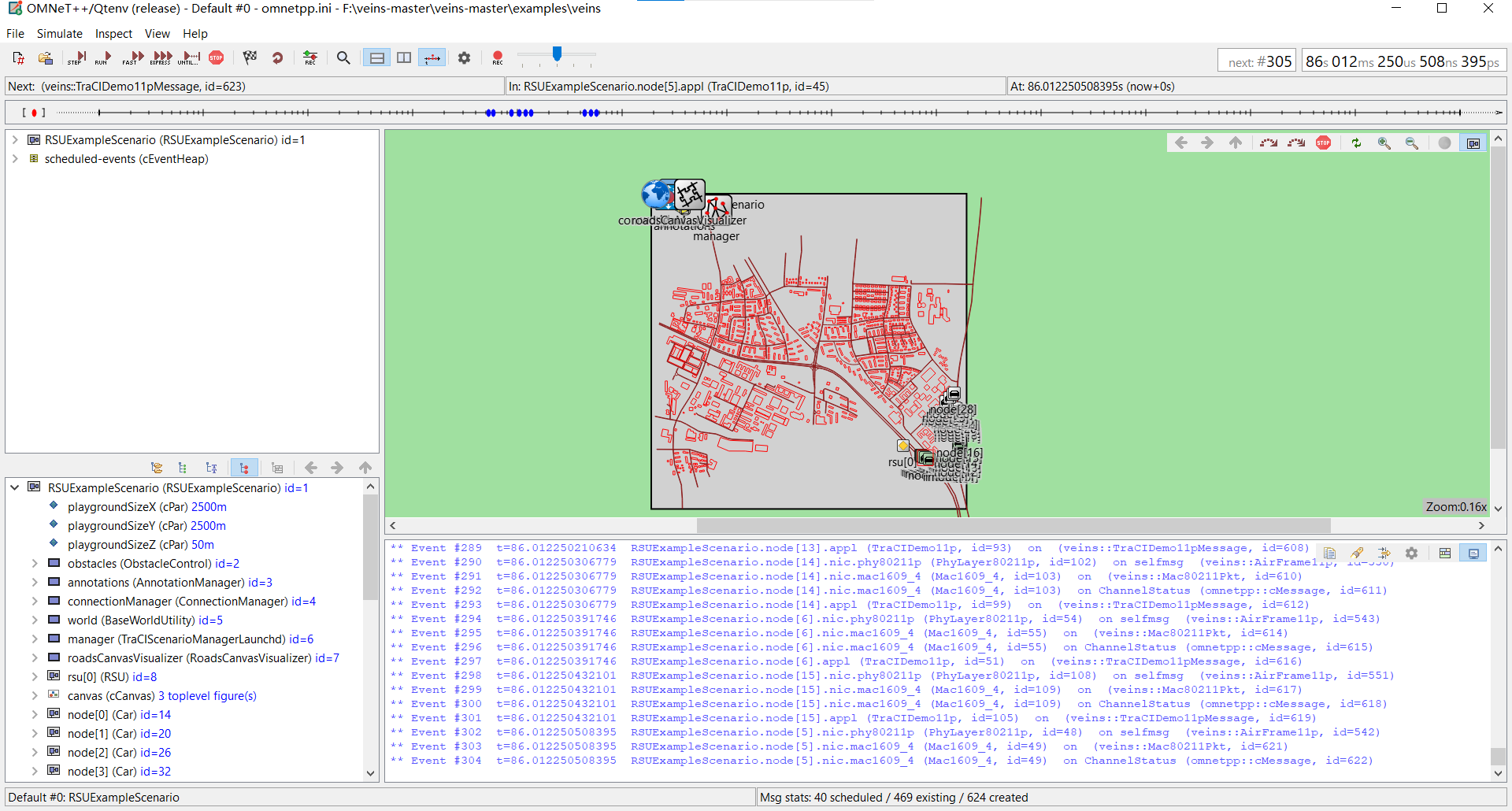1512x811 pixels.
Task: Click the grey circle icon in canvas toolbar
Action: [x=1444, y=143]
